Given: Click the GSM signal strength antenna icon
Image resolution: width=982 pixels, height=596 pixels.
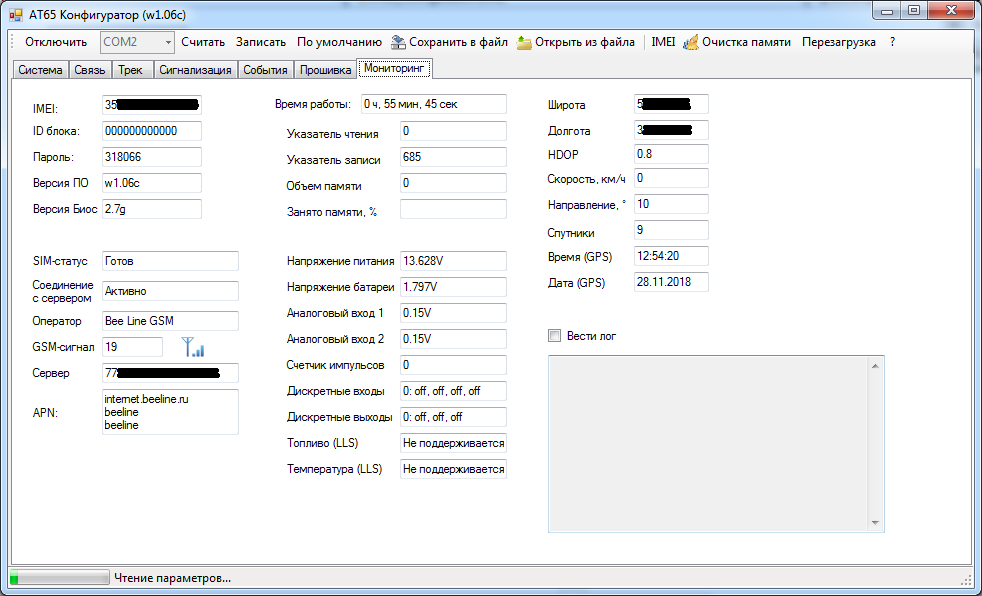Looking at the screenshot, I should pos(192,347).
